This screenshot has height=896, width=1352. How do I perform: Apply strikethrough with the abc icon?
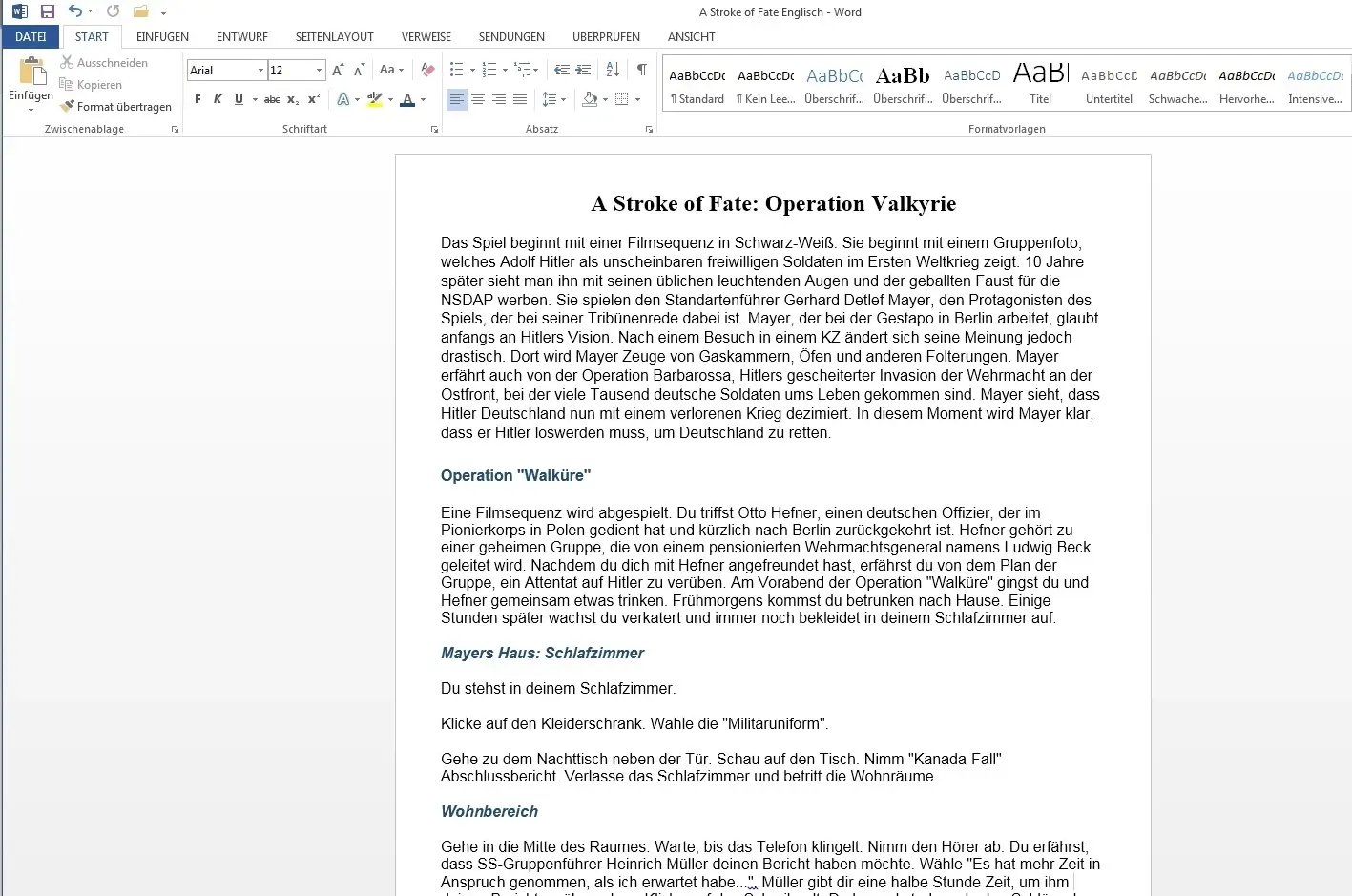tap(272, 99)
